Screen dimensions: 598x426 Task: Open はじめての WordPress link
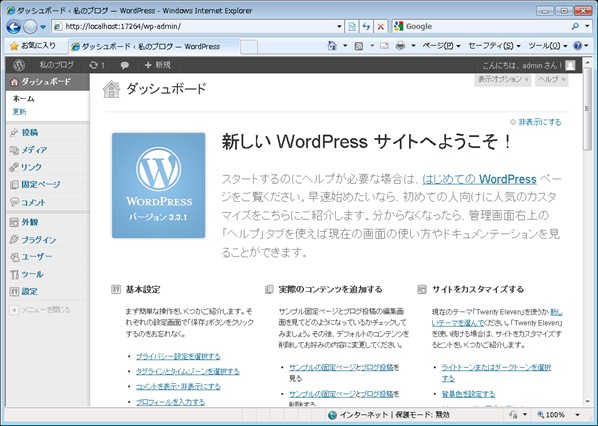(479, 179)
